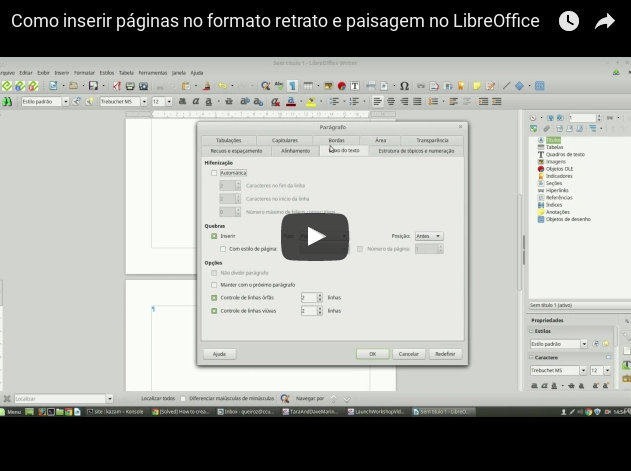Switch to the Alinhamento tab
631x471 pixels.
(295, 151)
